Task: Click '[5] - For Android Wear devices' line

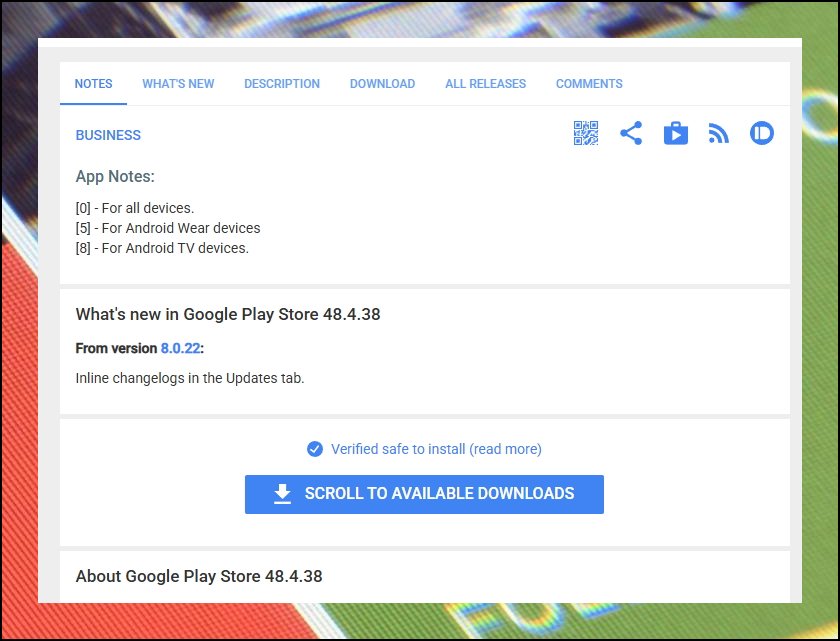Action: point(168,228)
